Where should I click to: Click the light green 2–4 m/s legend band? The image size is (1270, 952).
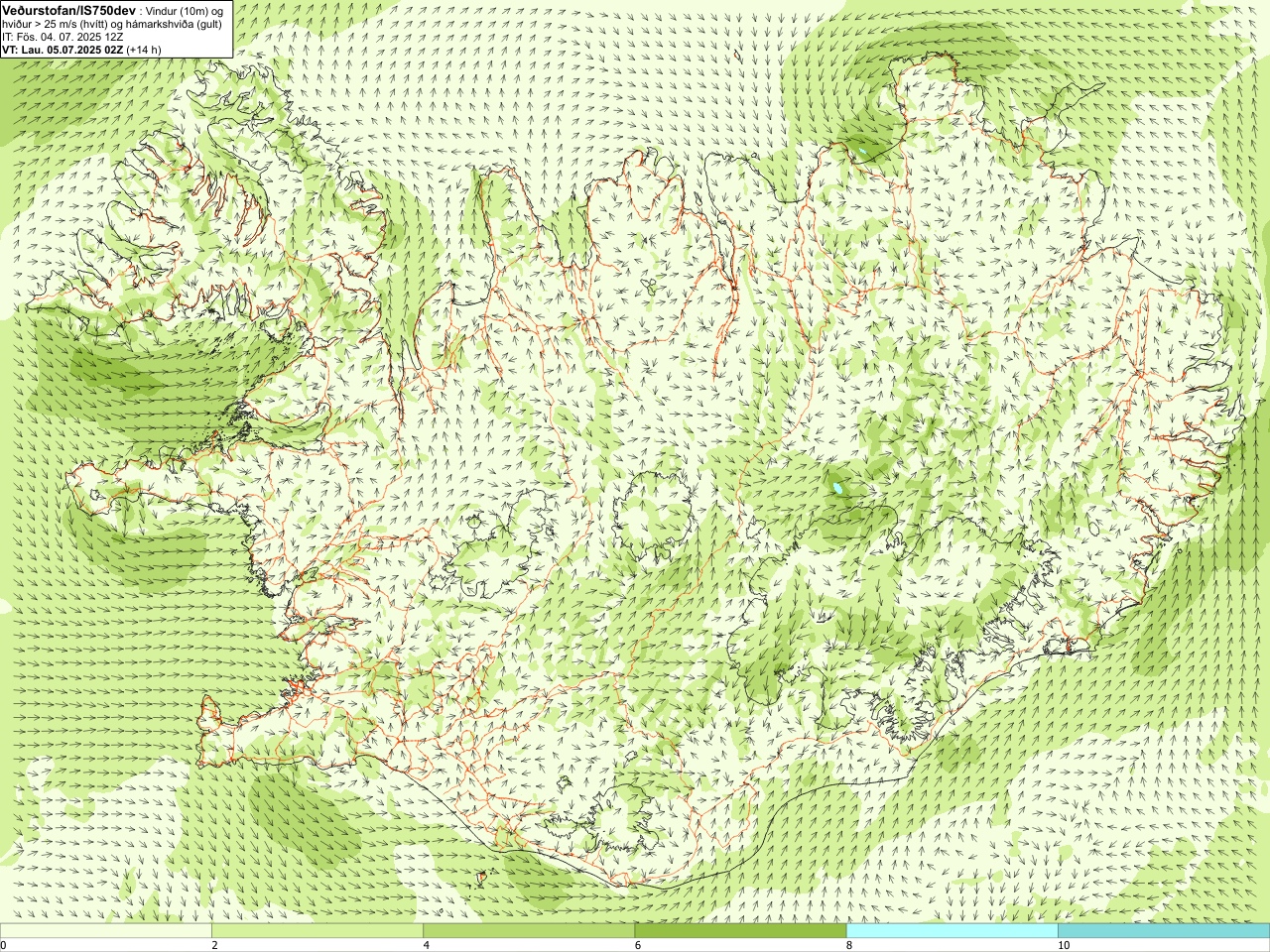(317, 931)
